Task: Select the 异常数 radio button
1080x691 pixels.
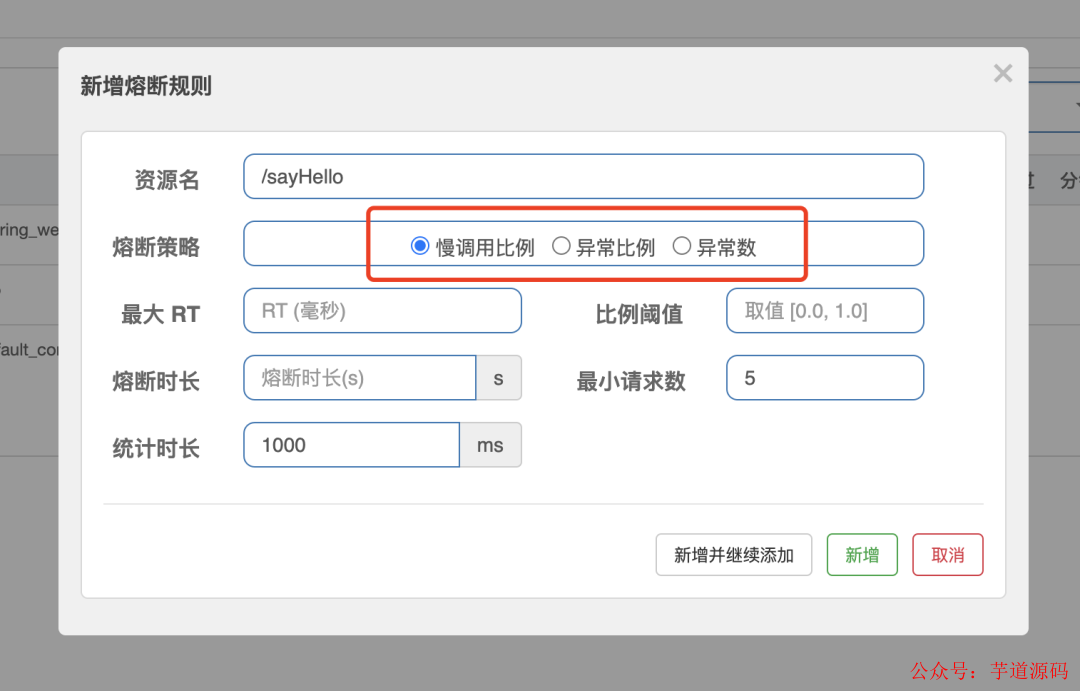Action: pyautogui.click(x=681, y=247)
